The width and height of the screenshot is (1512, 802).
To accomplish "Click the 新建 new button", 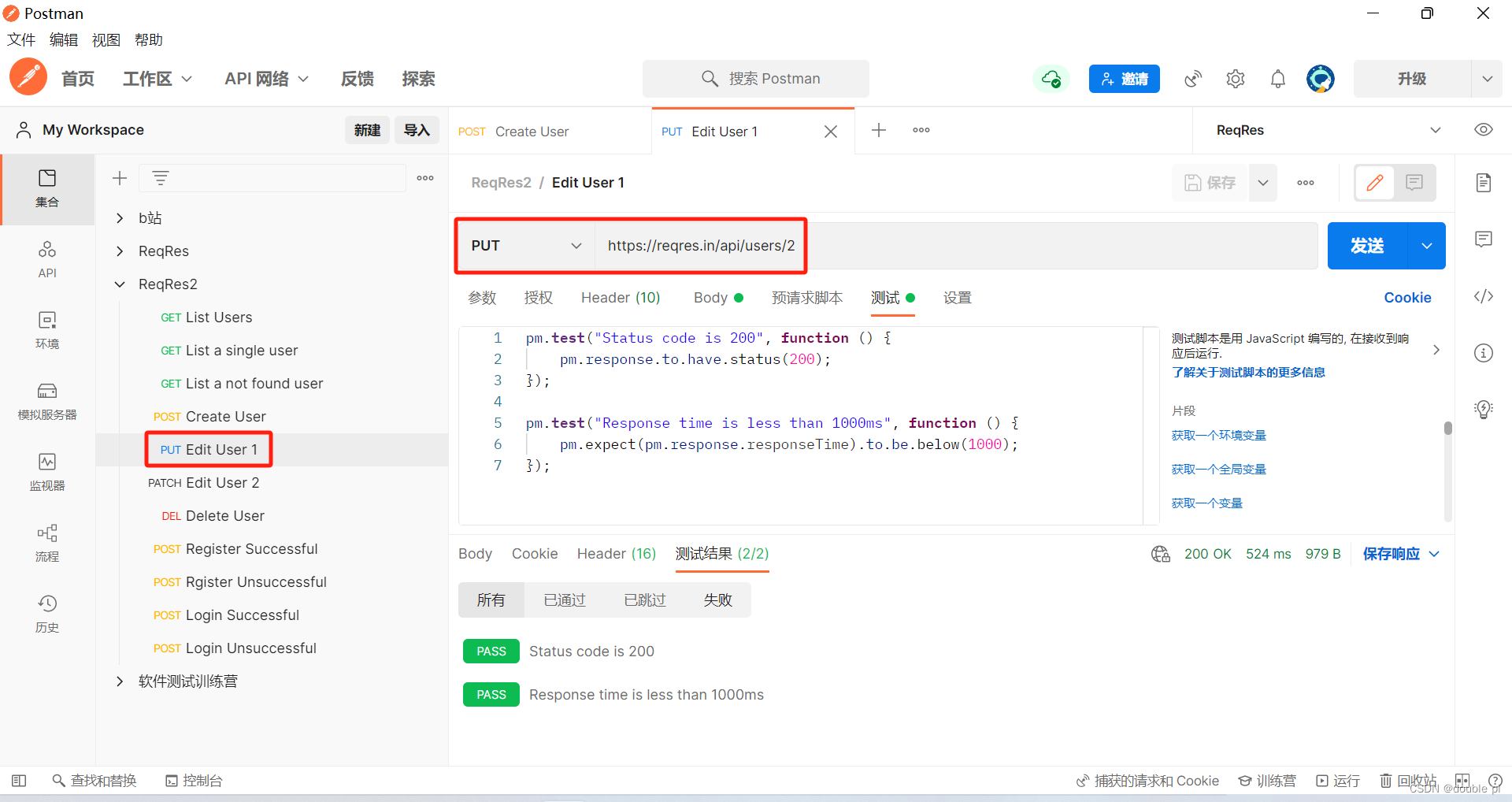I will point(367,130).
